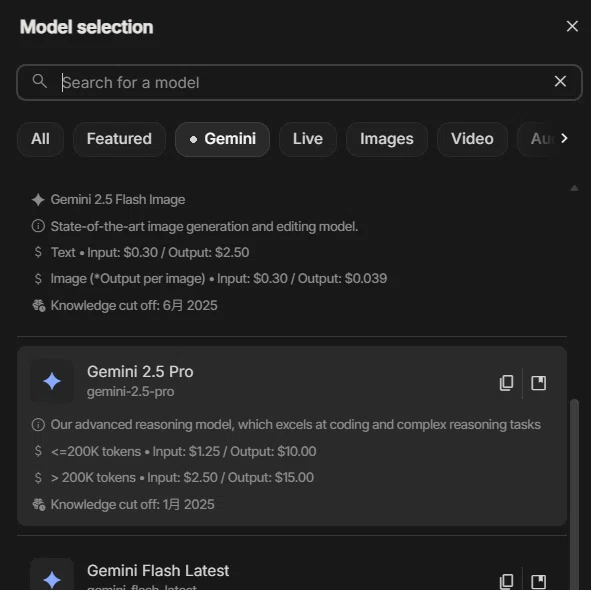Filter models by Live

pyautogui.click(x=308, y=139)
